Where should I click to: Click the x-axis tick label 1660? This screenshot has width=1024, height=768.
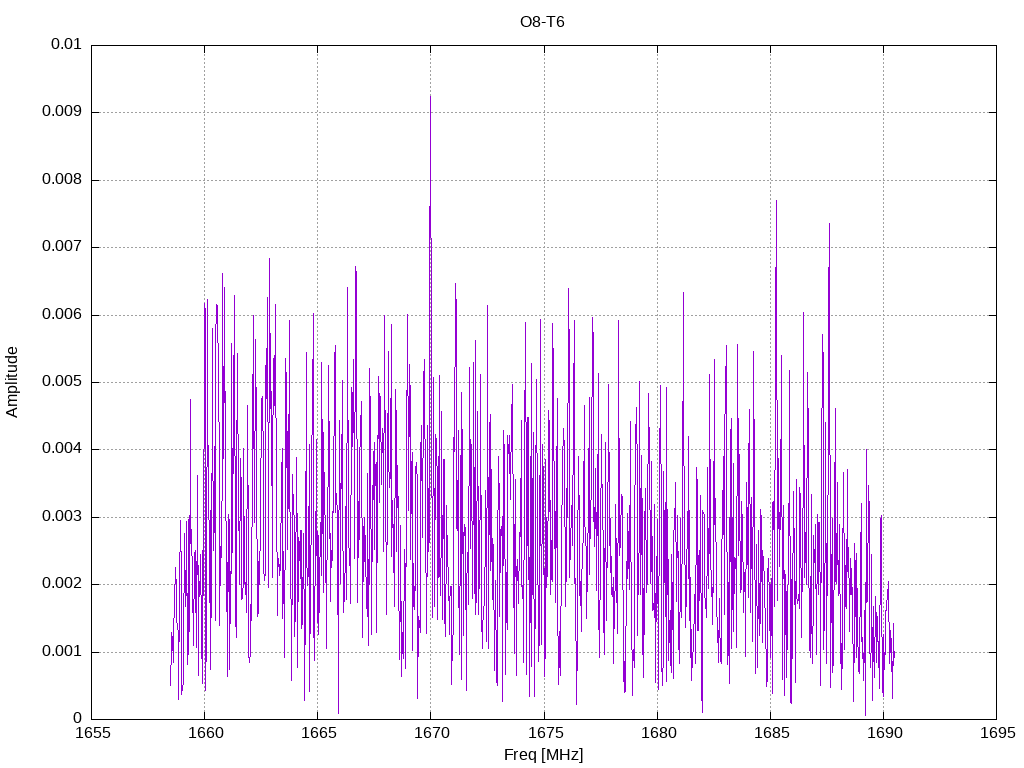click(206, 733)
